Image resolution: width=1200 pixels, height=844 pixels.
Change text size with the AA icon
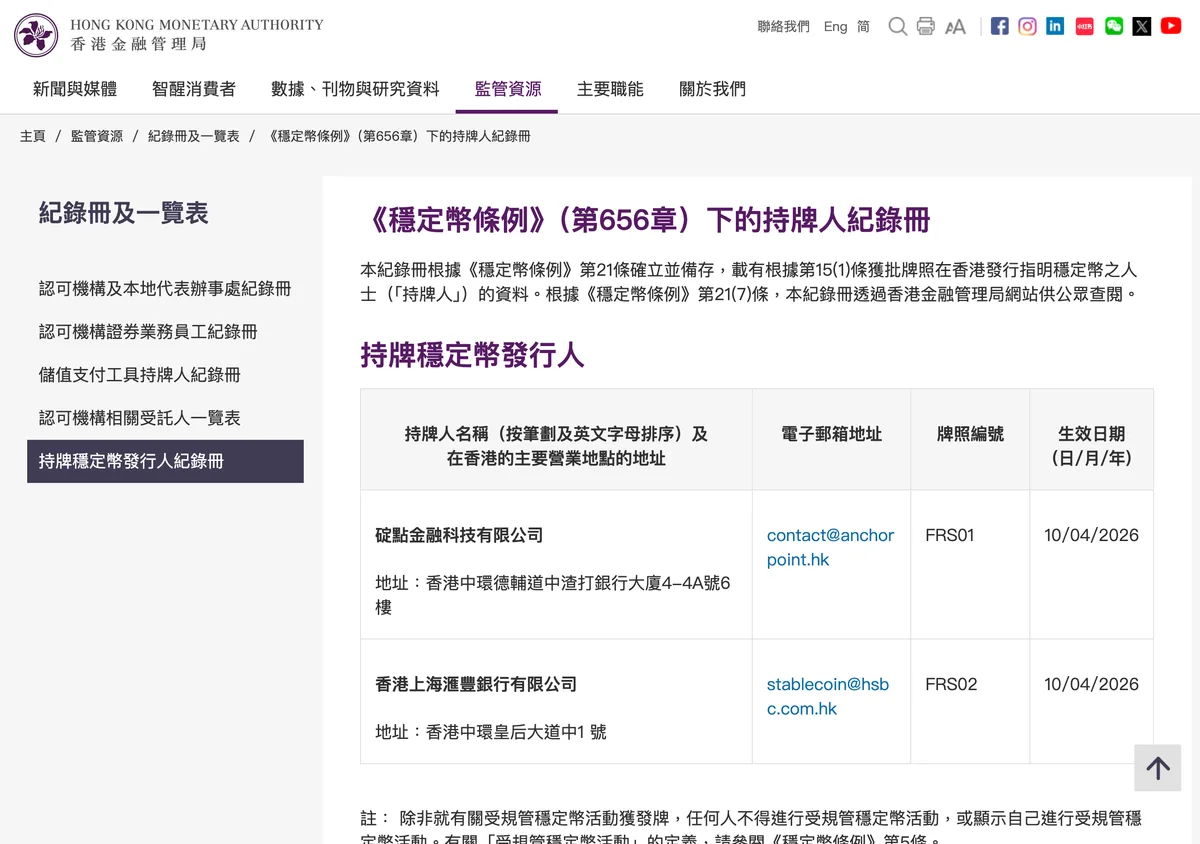(955, 27)
